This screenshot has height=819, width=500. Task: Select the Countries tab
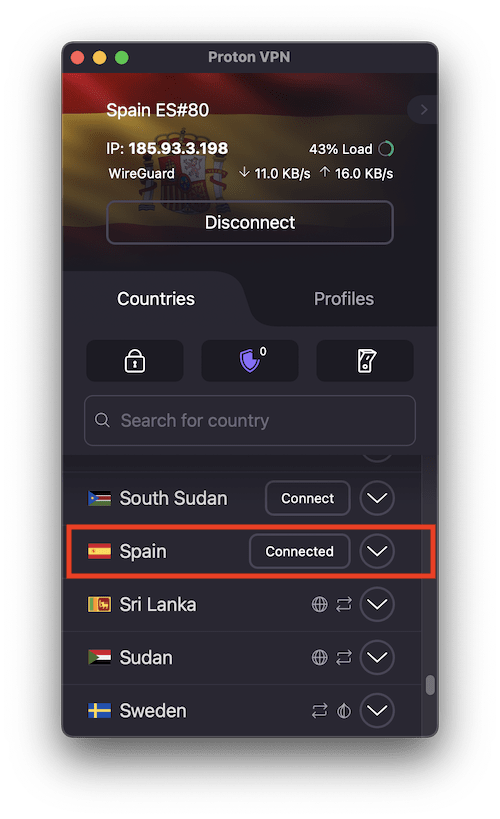pos(156,299)
